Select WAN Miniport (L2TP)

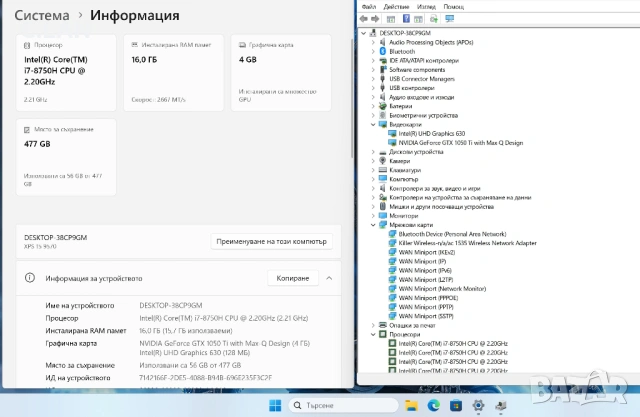point(426,279)
